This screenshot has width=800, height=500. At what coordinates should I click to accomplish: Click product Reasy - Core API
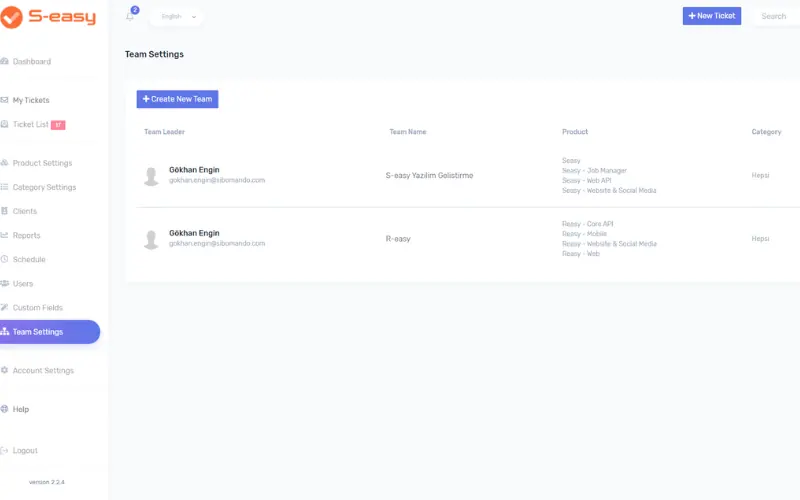click(x=588, y=224)
